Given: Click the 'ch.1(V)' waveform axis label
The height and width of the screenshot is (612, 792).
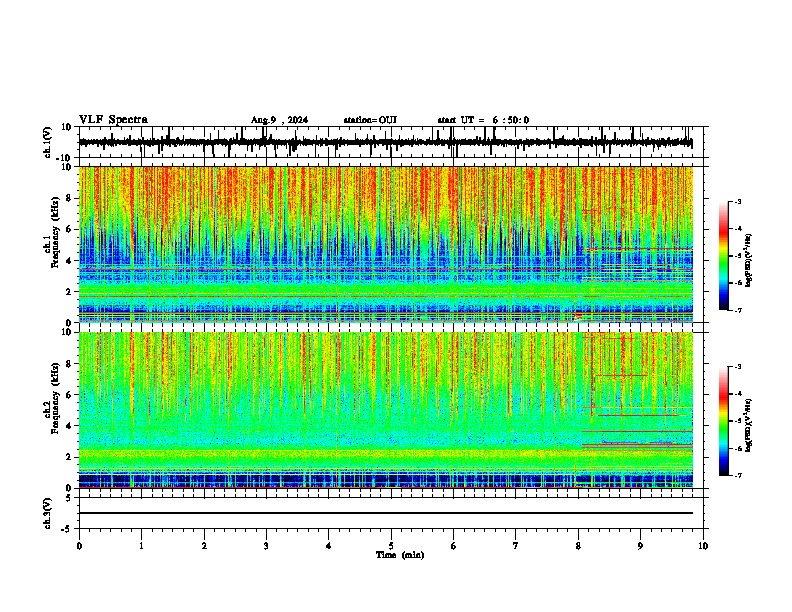Looking at the screenshot, I should [x=48, y=142].
